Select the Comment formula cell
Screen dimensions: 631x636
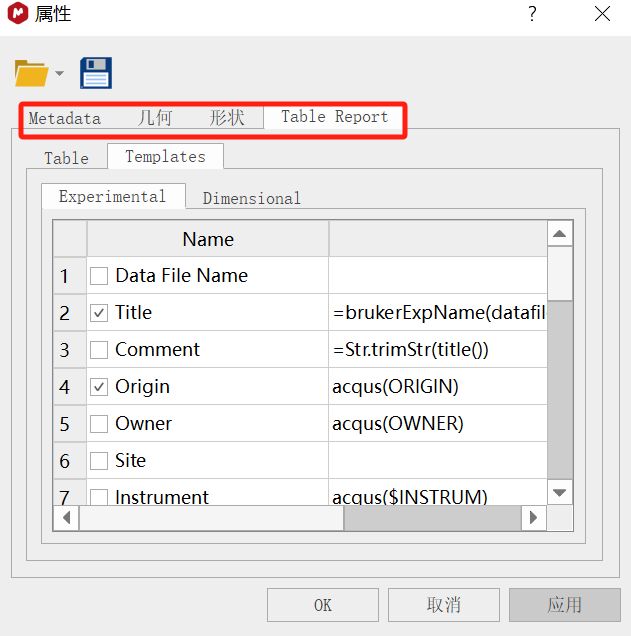[x=438, y=350]
